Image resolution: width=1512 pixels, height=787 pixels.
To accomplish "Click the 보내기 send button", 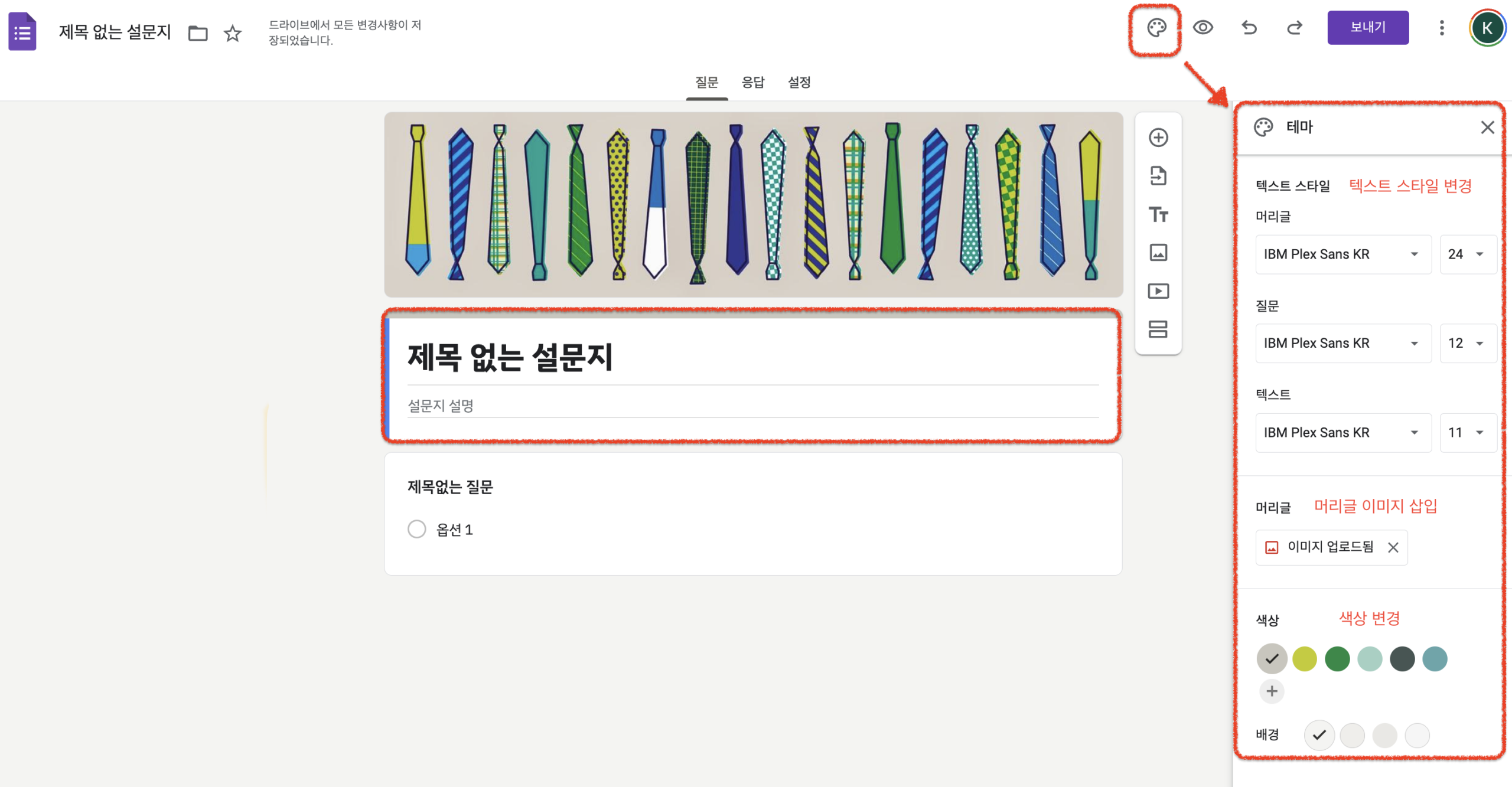I will pos(1367,27).
